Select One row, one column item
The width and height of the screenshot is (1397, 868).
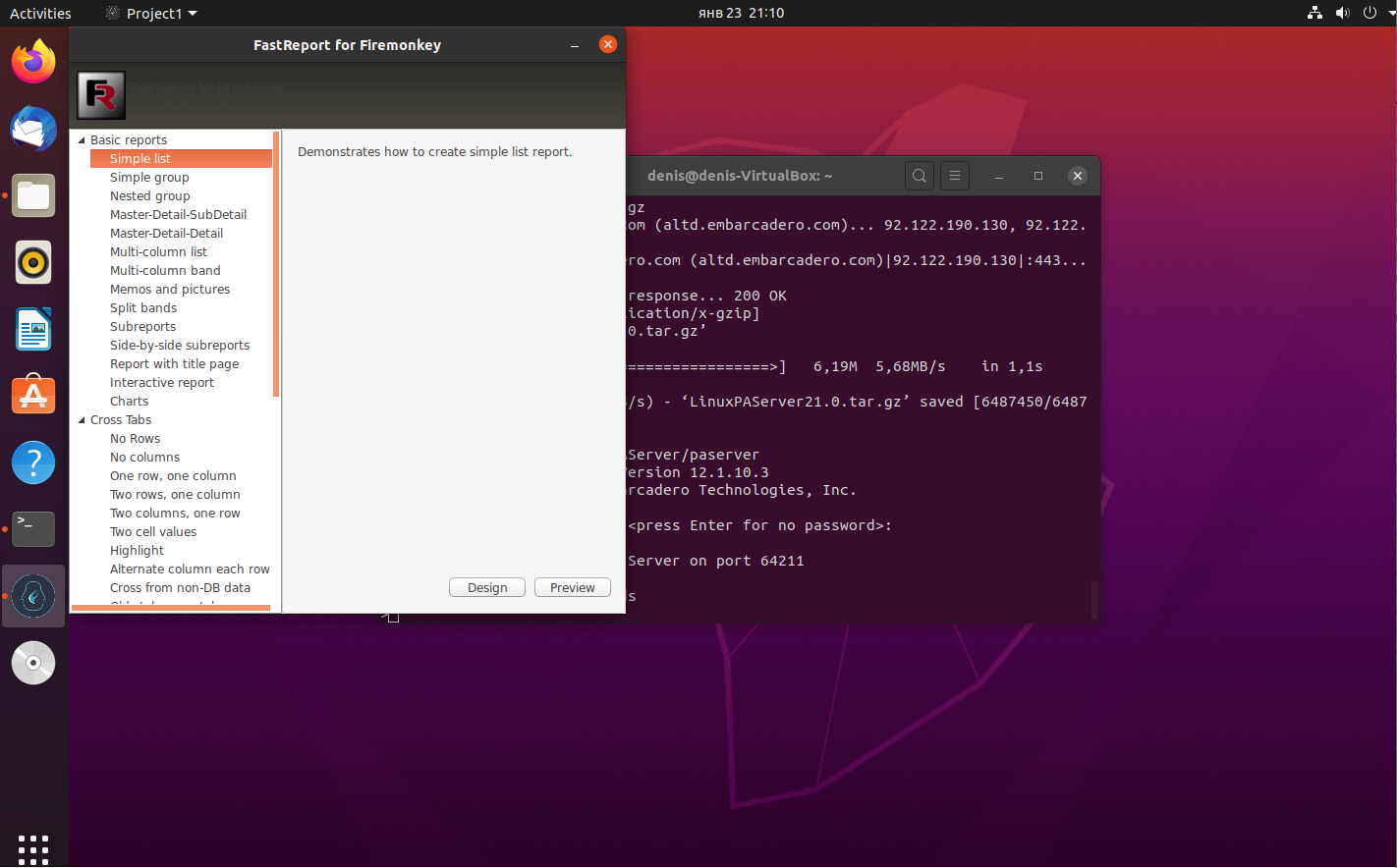click(173, 476)
